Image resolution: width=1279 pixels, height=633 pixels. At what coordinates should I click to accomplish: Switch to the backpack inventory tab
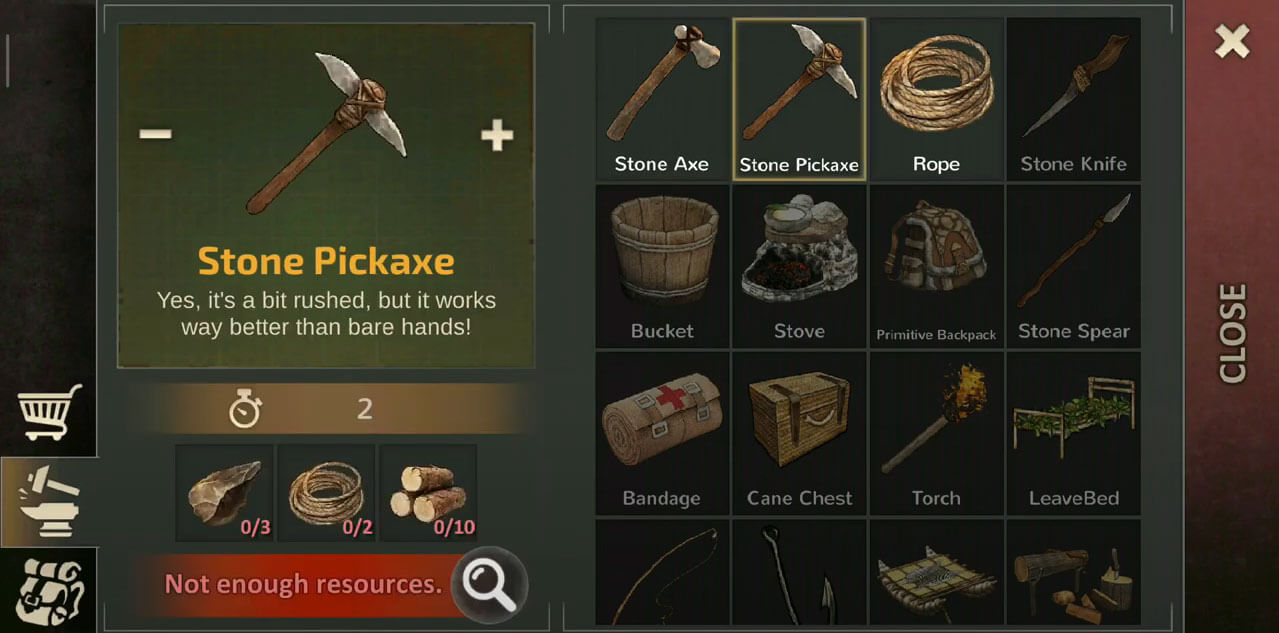click(x=49, y=590)
